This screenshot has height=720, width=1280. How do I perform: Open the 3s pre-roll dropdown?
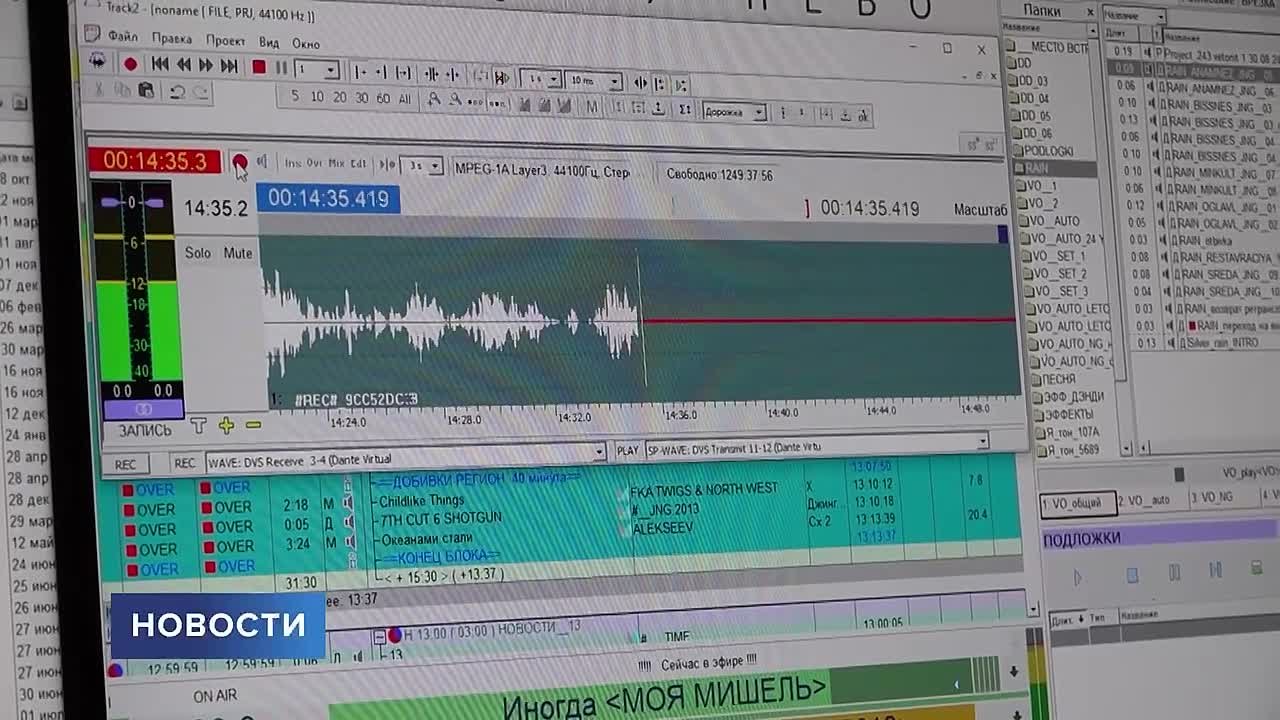pyautogui.click(x=435, y=167)
